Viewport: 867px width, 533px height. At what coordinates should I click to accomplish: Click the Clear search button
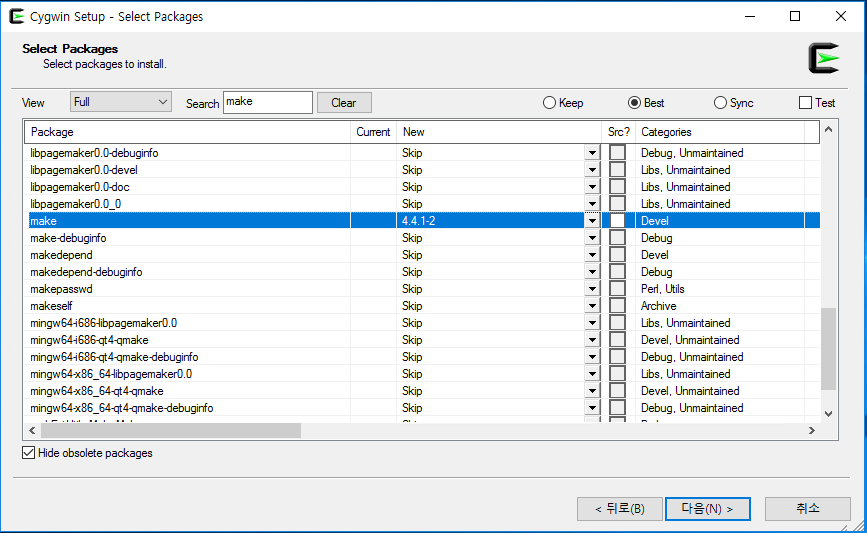click(344, 103)
